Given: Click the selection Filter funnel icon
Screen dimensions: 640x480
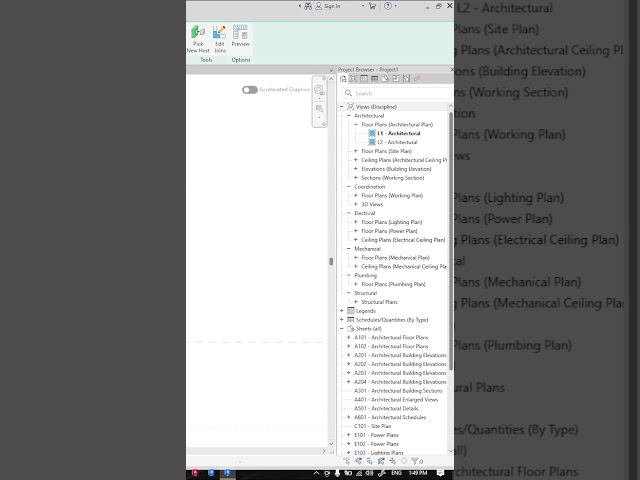Looking at the screenshot, I should pos(416,461).
